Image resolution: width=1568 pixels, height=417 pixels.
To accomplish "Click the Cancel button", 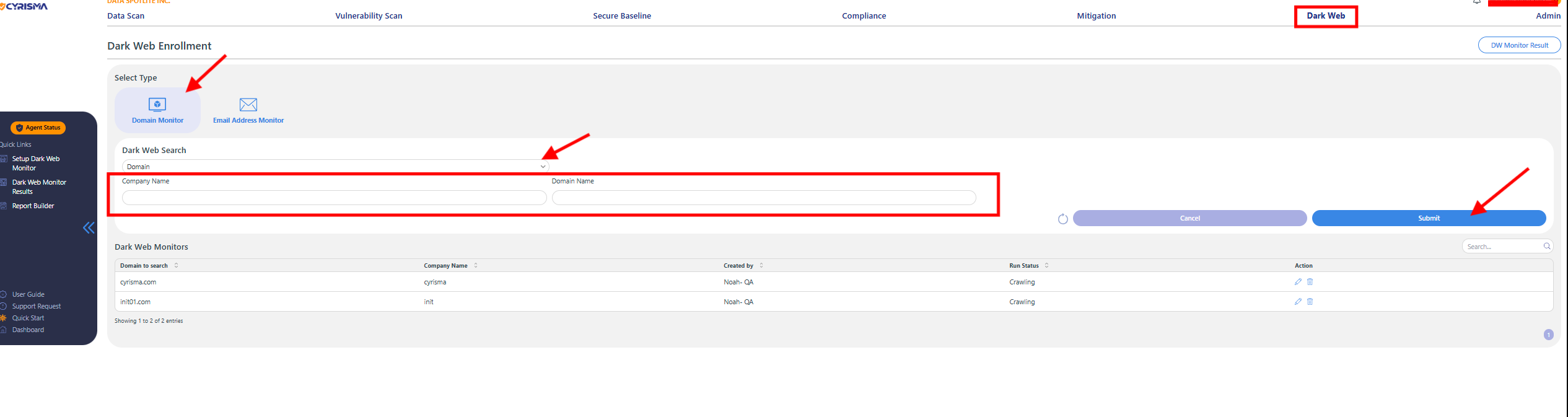I will coord(1189,218).
